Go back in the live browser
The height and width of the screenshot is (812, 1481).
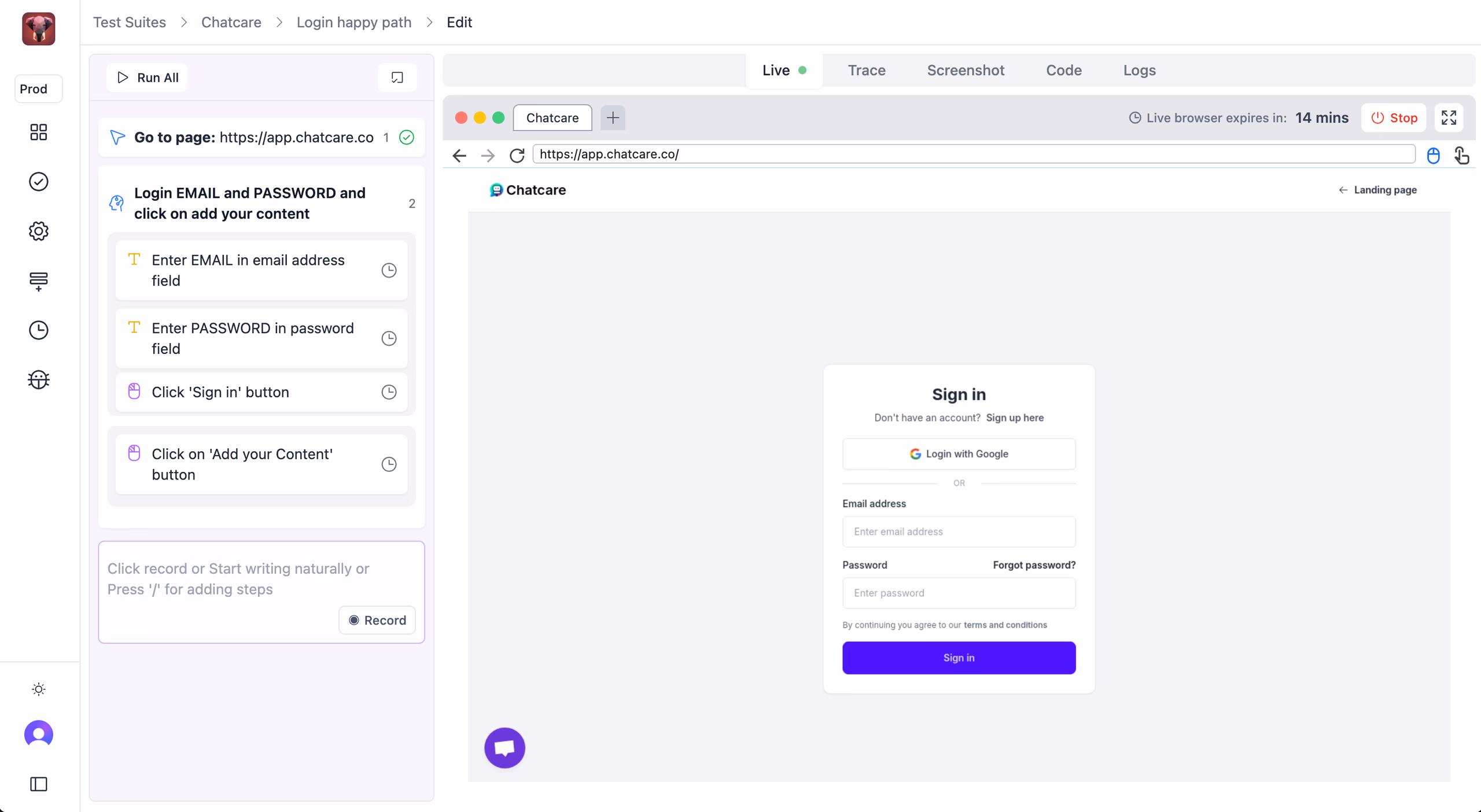point(459,155)
